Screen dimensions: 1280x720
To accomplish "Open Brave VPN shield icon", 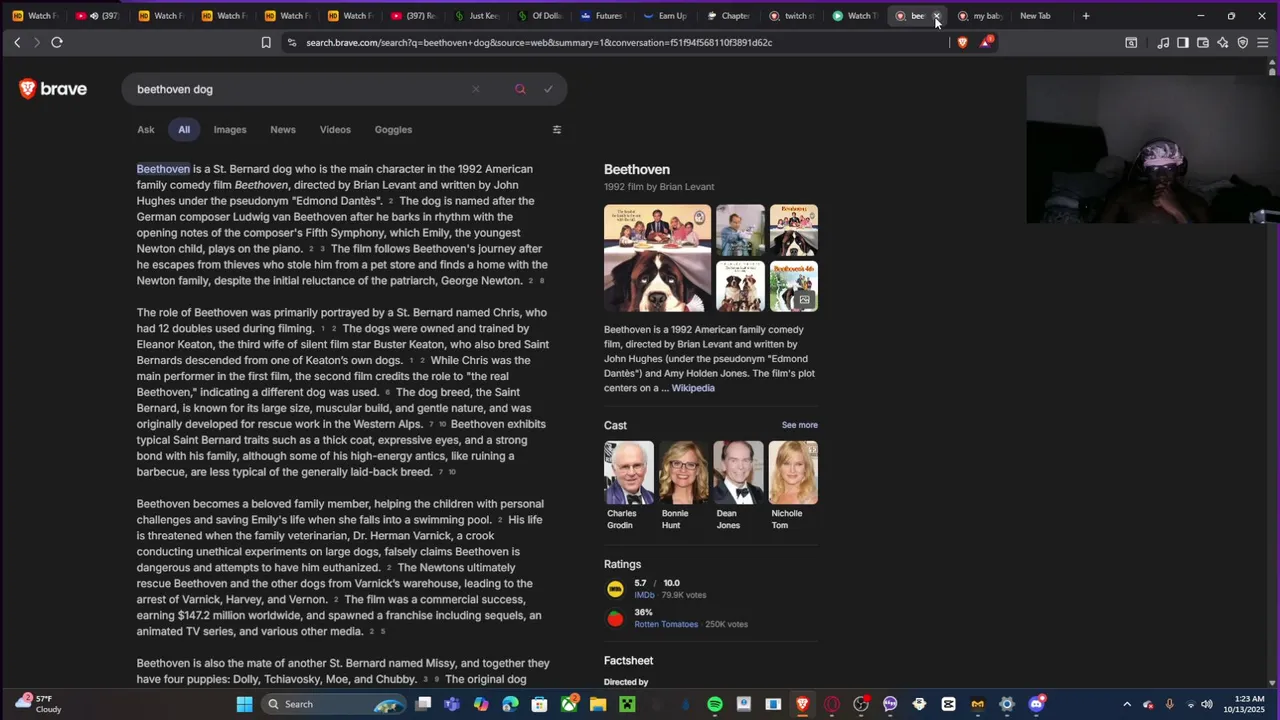I will tap(1243, 42).
